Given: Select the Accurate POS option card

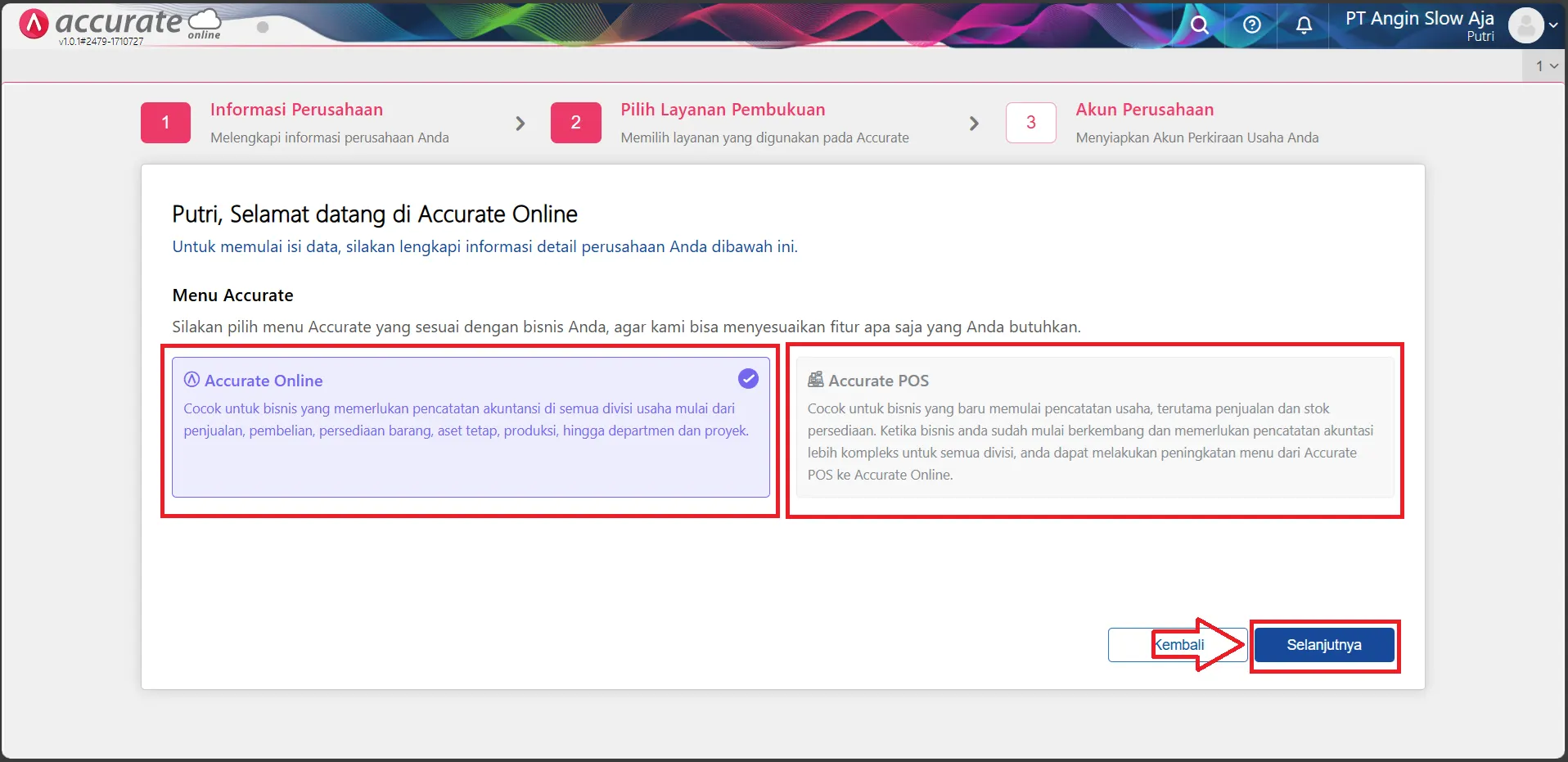Looking at the screenshot, I should point(1095,427).
